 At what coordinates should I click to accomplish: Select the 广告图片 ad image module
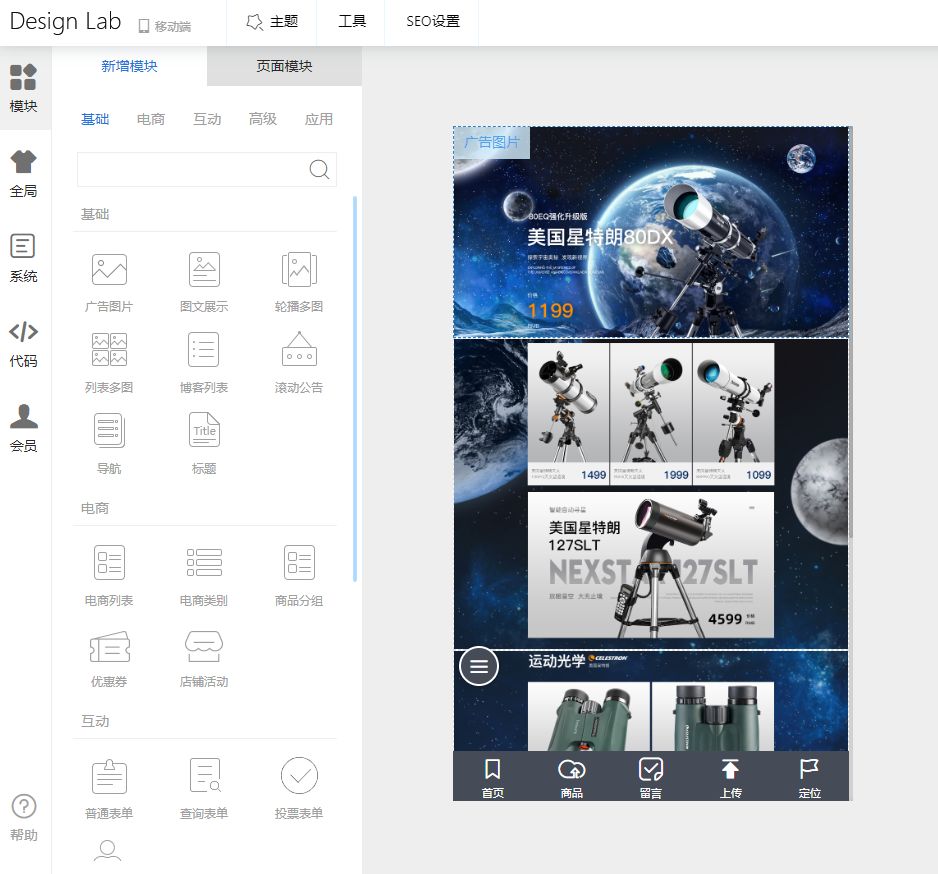pos(109,283)
